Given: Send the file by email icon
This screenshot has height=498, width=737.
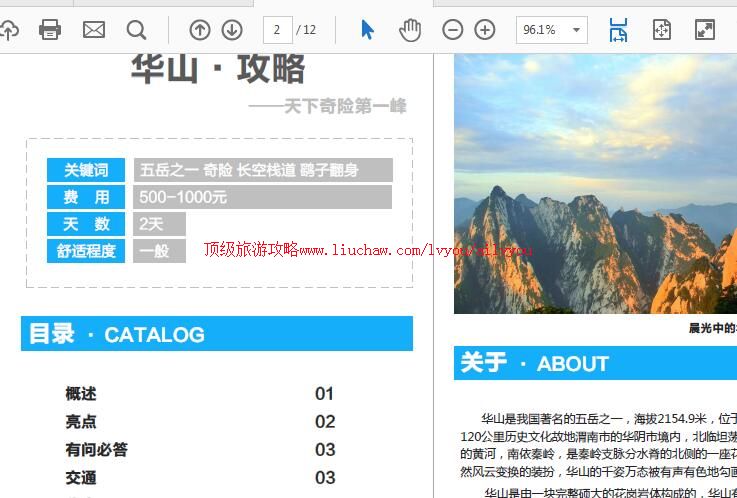Looking at the screenshot, I should point(94,30).
